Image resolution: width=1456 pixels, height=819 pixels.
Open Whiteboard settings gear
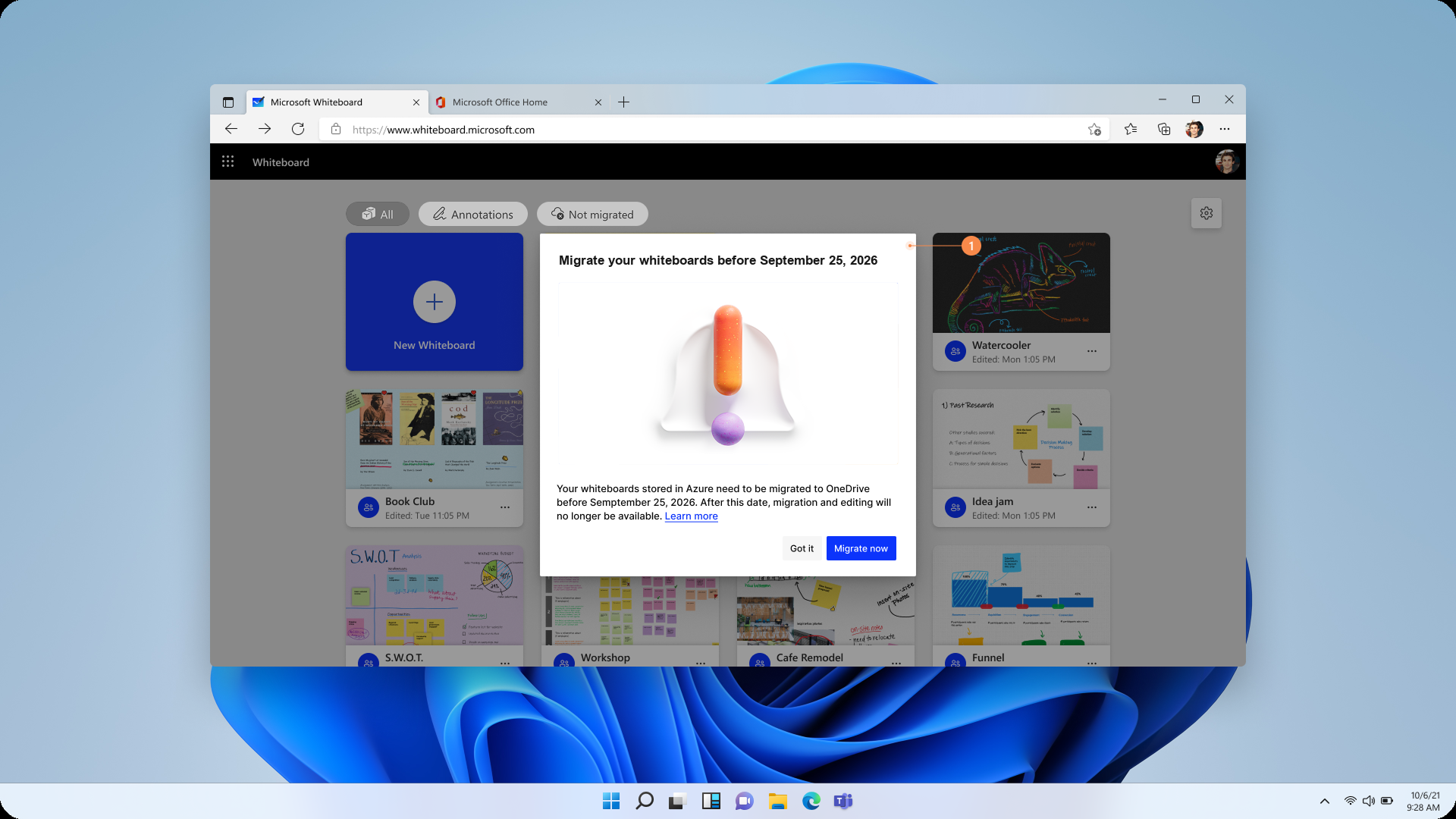tap(1207, 214)
